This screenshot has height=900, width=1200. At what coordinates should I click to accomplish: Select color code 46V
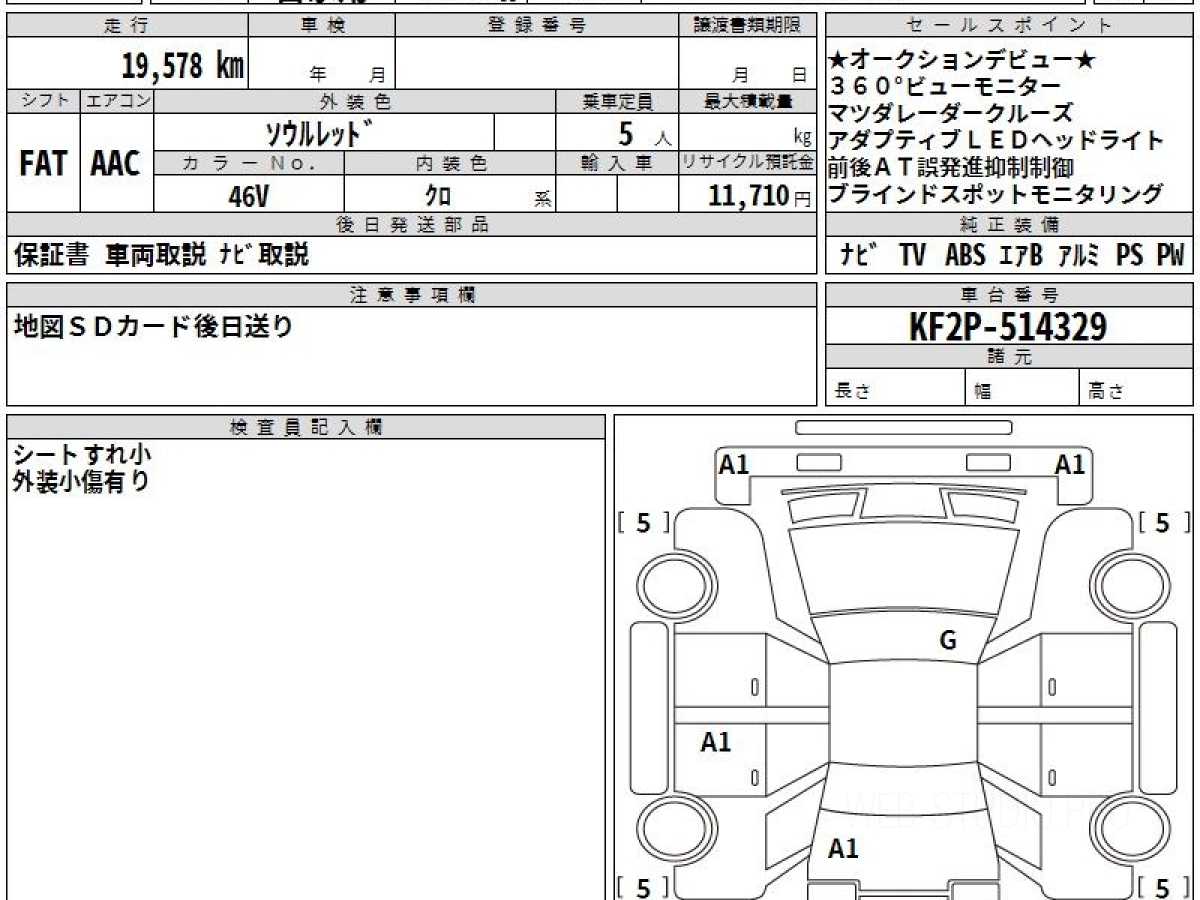(x=249, y=196)
